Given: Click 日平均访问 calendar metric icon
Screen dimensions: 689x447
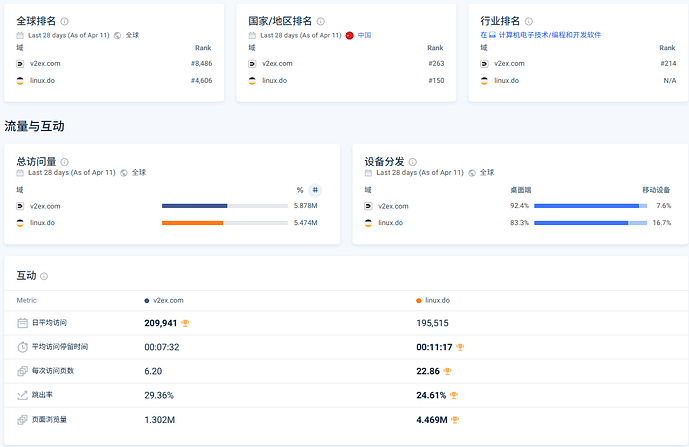Looking at the screenshot, I should [x=22, y=323].
